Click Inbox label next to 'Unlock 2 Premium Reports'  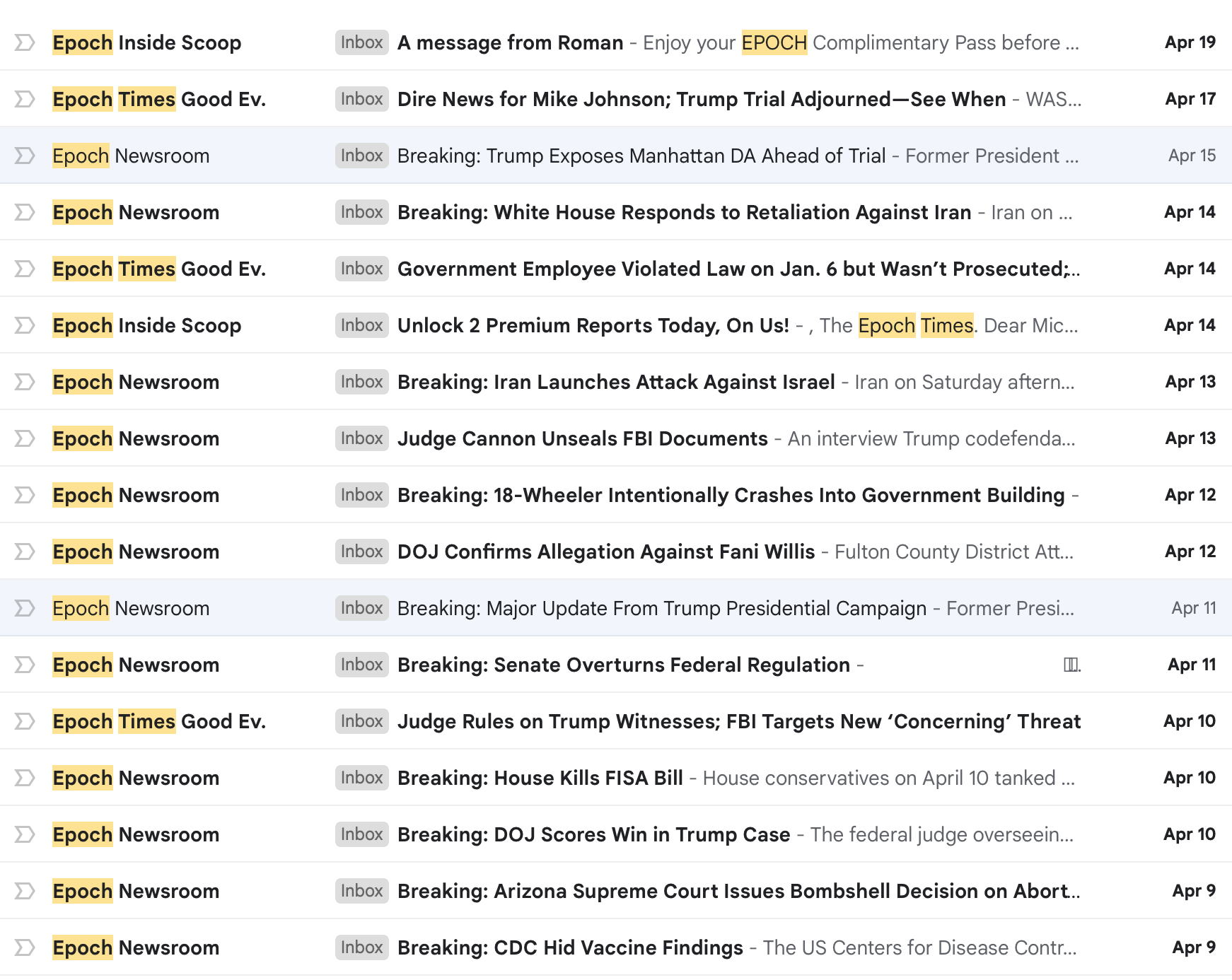362,325
